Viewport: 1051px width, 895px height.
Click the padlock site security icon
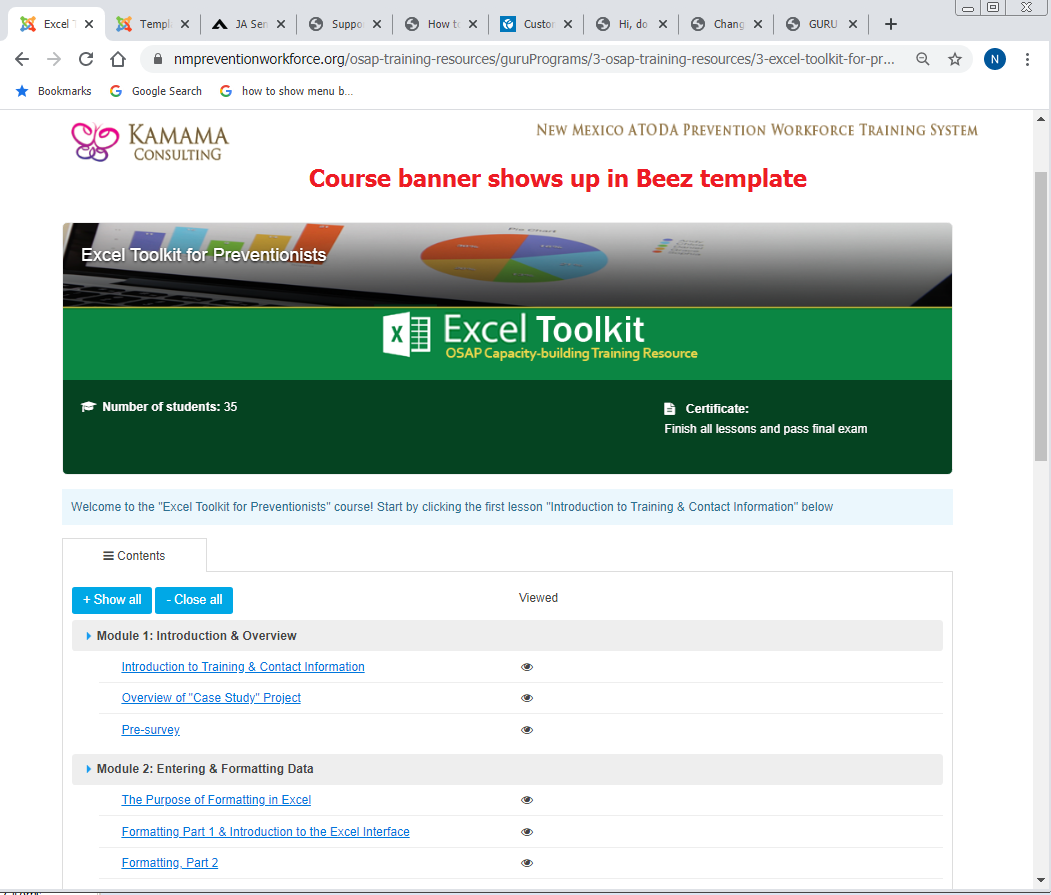158,59
